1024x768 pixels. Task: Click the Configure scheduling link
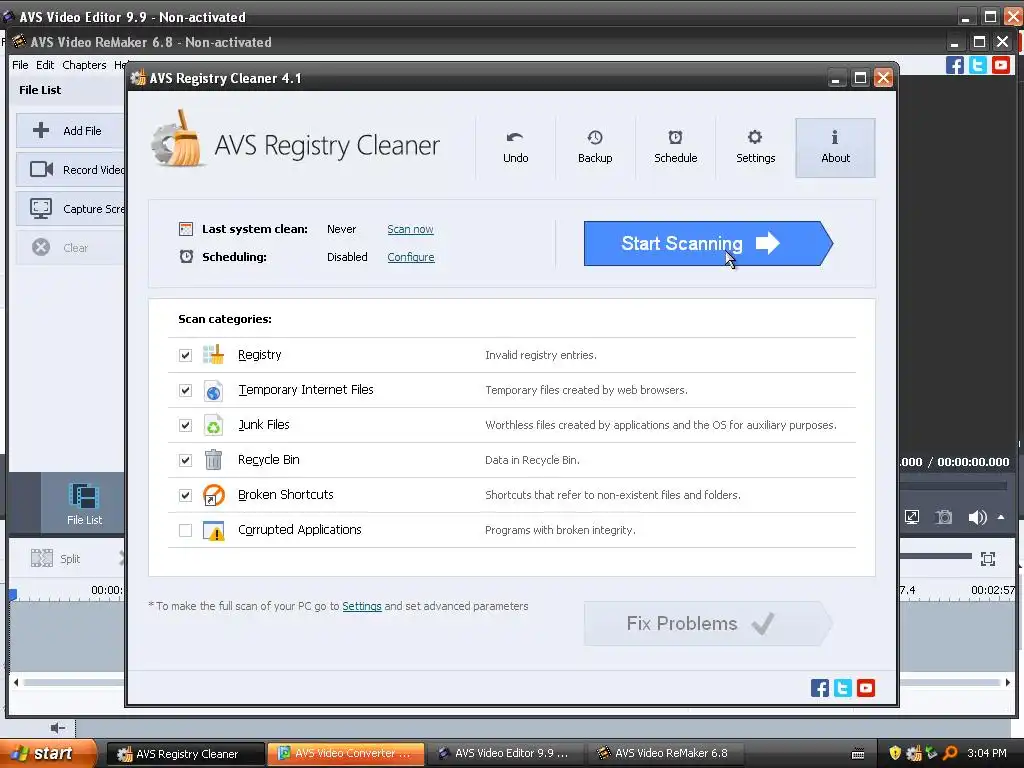tap(411, 257)
